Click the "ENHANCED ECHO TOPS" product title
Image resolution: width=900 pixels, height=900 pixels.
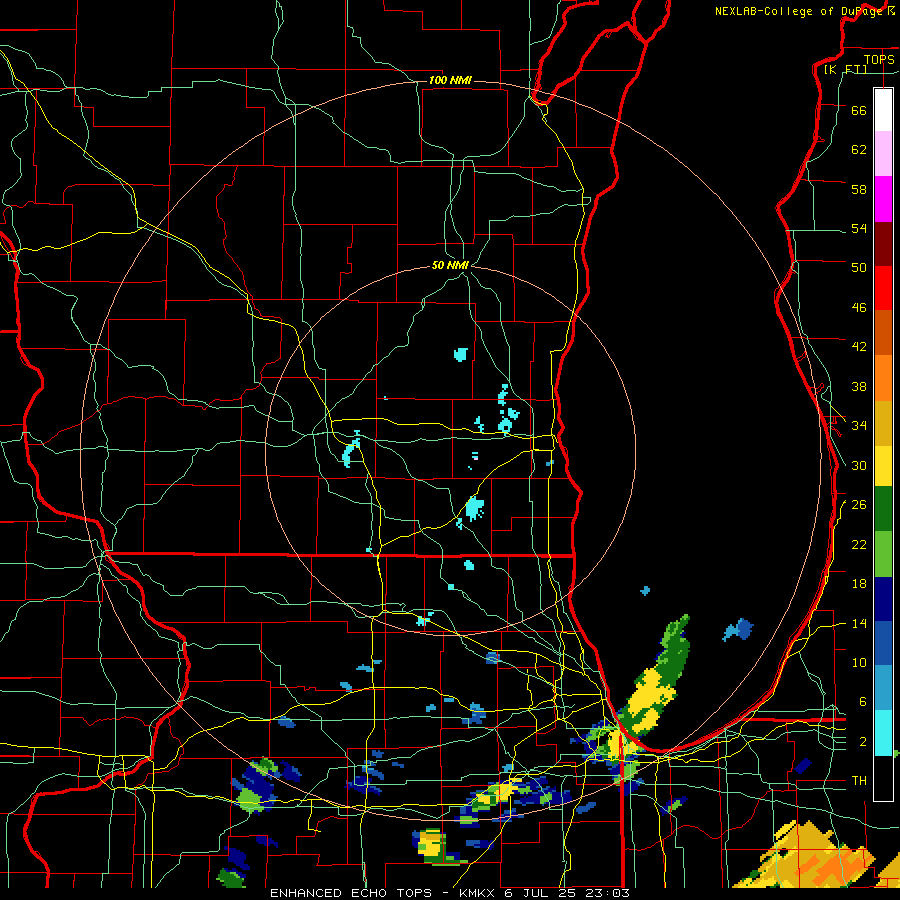(351, 893)
